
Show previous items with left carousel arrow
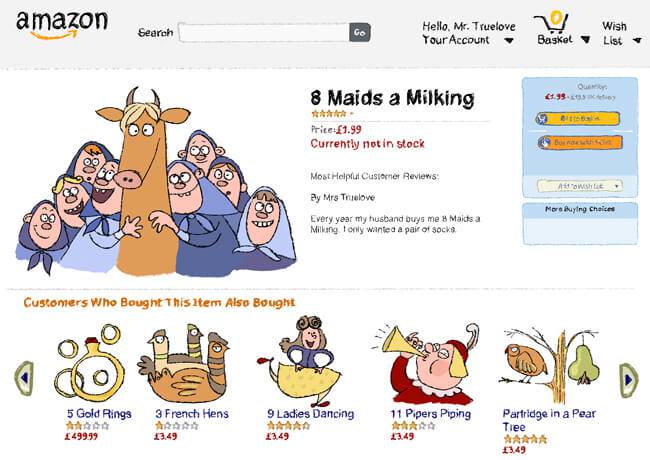[x=24, y=378]
